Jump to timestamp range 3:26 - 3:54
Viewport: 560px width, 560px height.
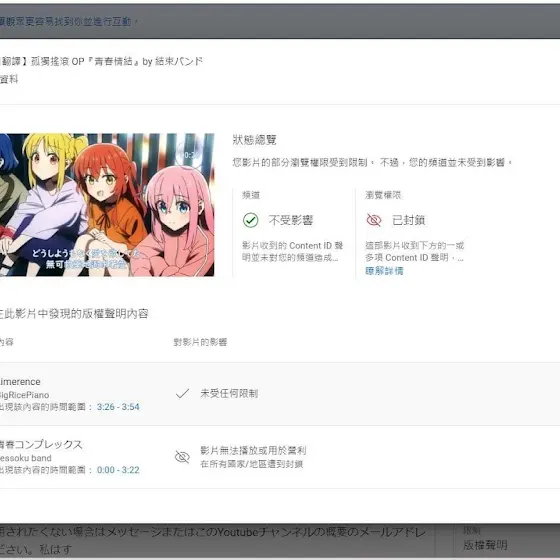click(x=118, y=407)
